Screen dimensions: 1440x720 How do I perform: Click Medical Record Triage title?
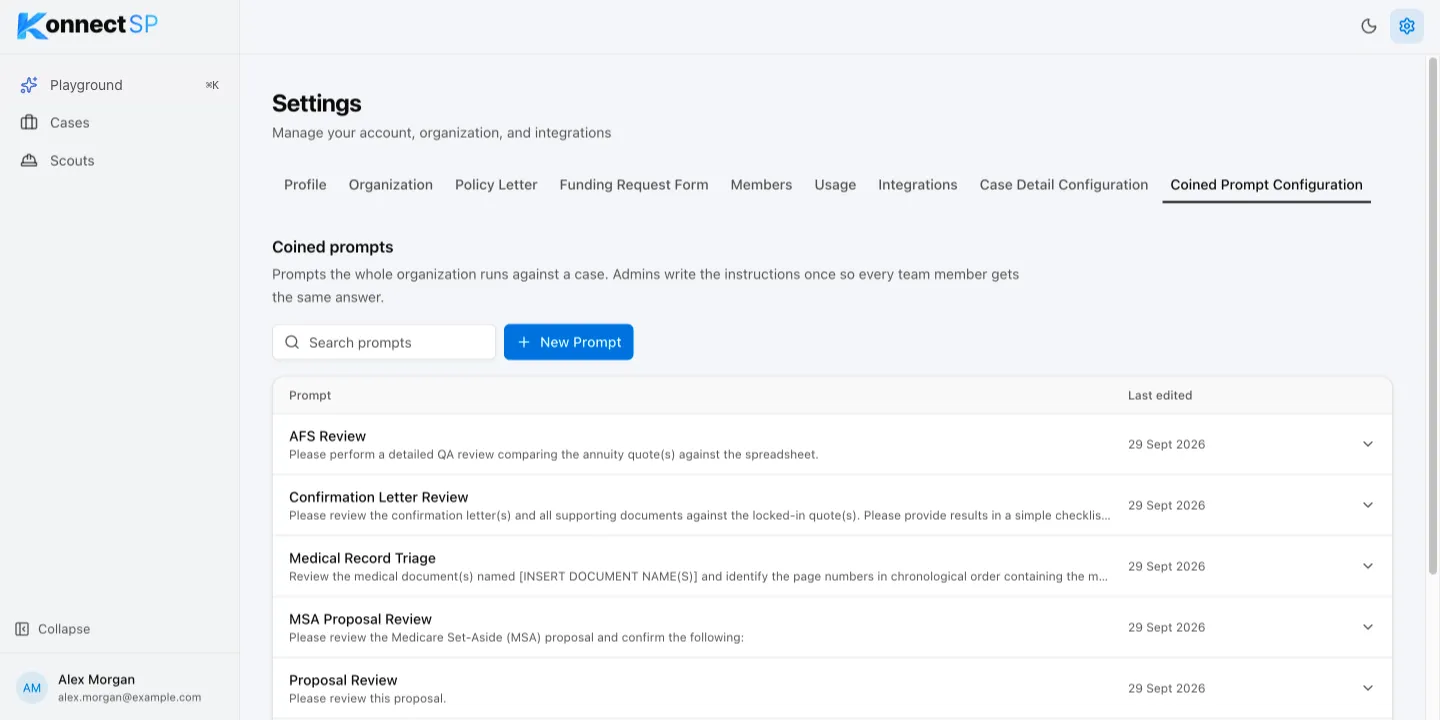coord(362,558)
